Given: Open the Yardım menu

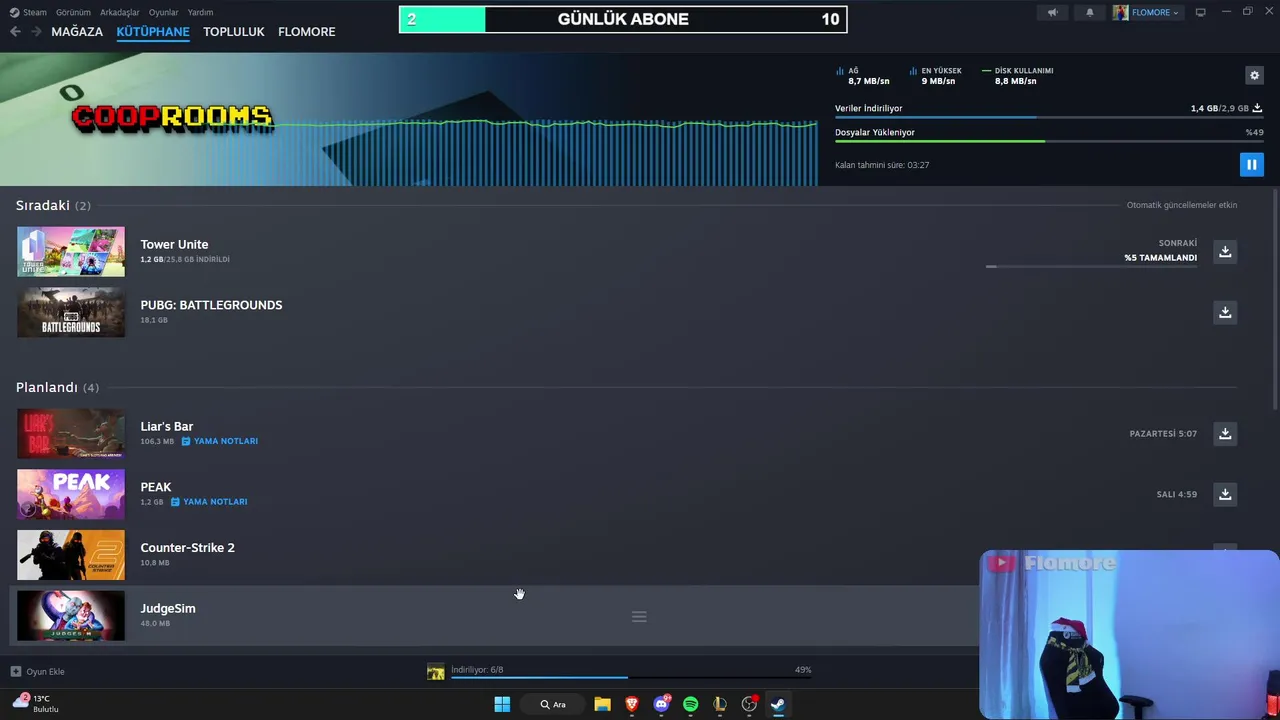Looking at the screenshot, I should [x=200, y=12].
